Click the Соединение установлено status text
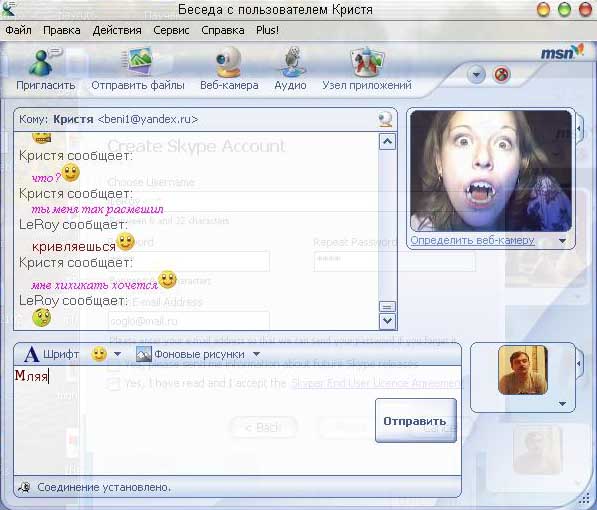597x510 pixels. click(x=104, y=487)
